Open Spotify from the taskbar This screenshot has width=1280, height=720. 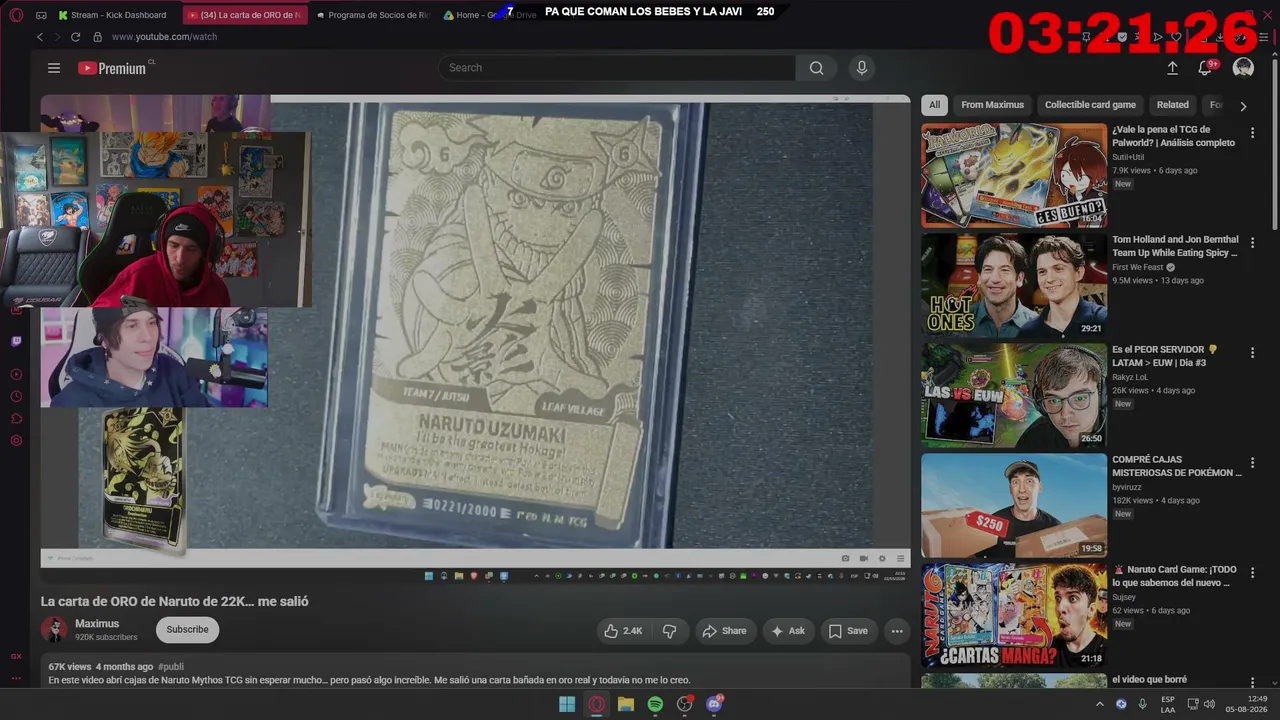[655, 704]
